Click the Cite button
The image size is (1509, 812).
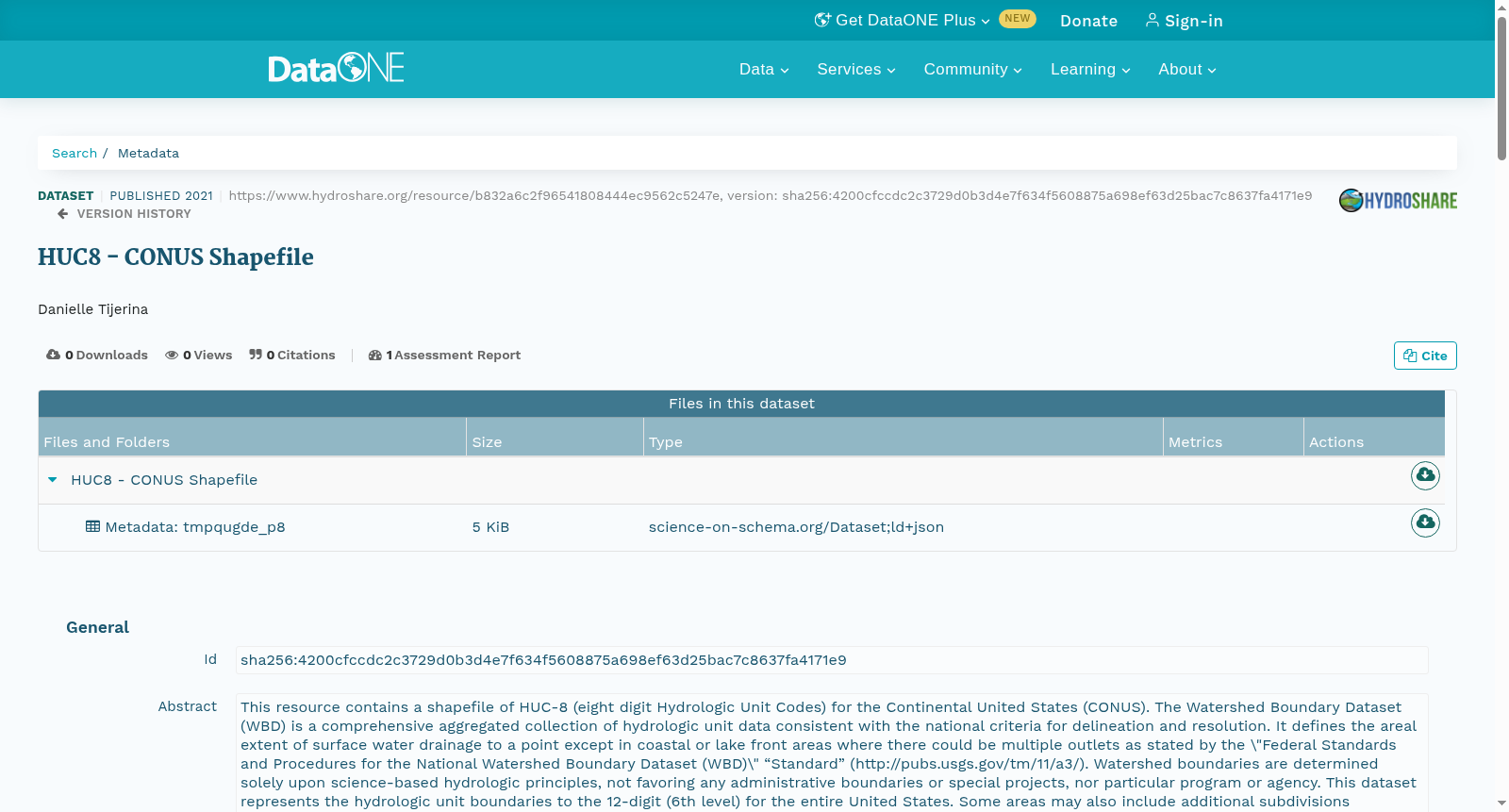(1425, 356)
